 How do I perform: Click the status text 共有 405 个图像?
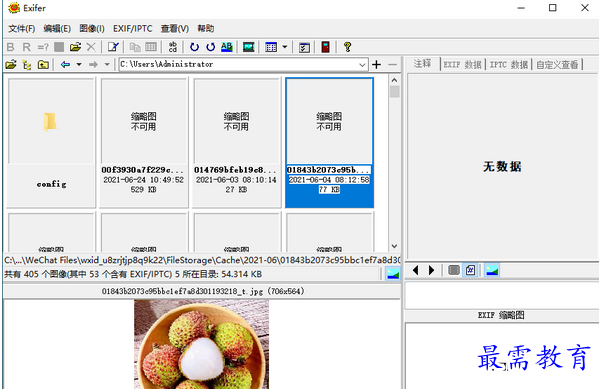point(51,274)
